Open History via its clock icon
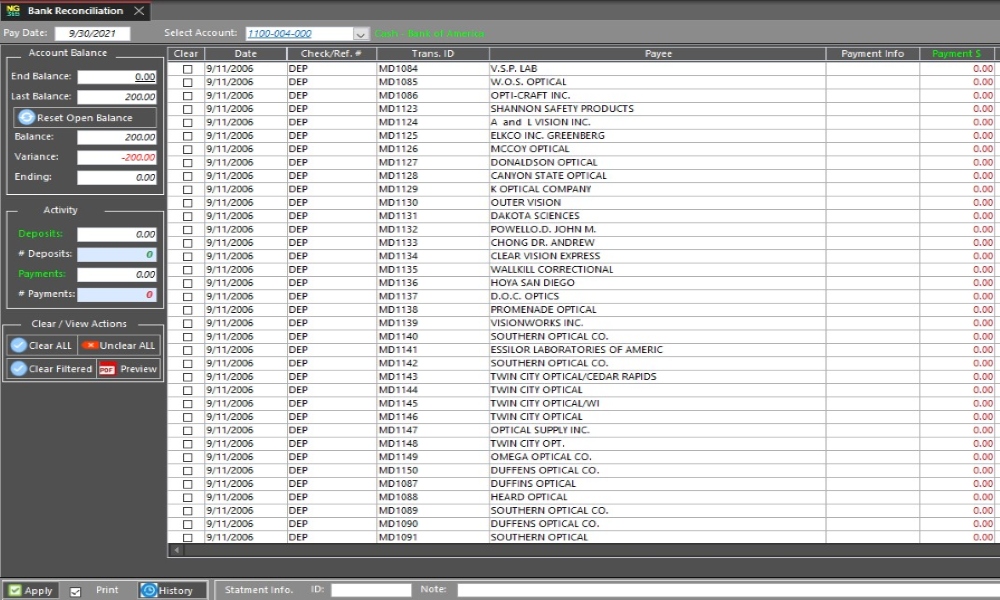Viewport: 1000px width, 600px height. (149, 591)
